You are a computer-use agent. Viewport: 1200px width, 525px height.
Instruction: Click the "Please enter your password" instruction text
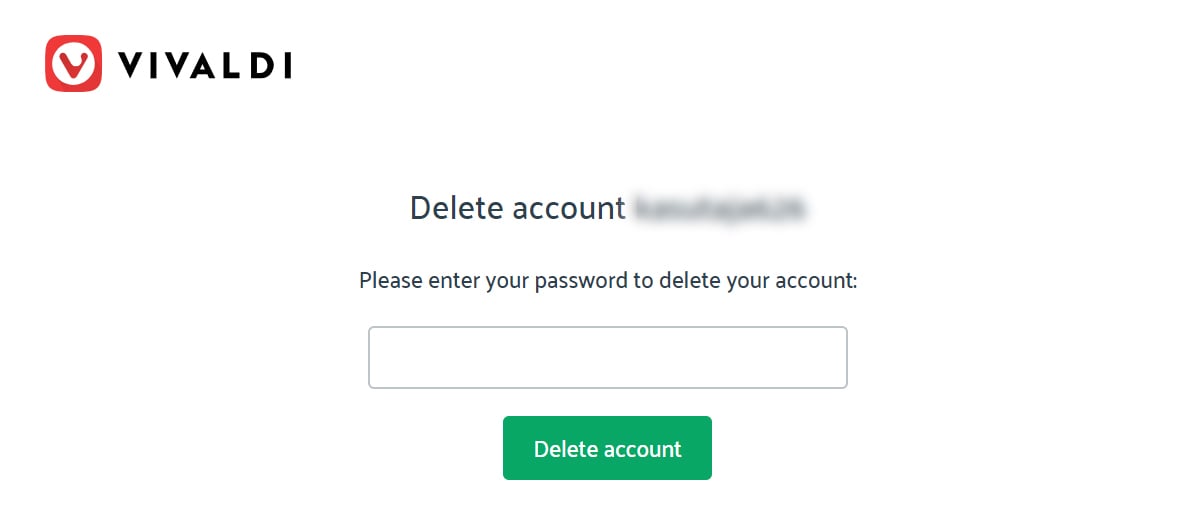click(x=608, y=281)
